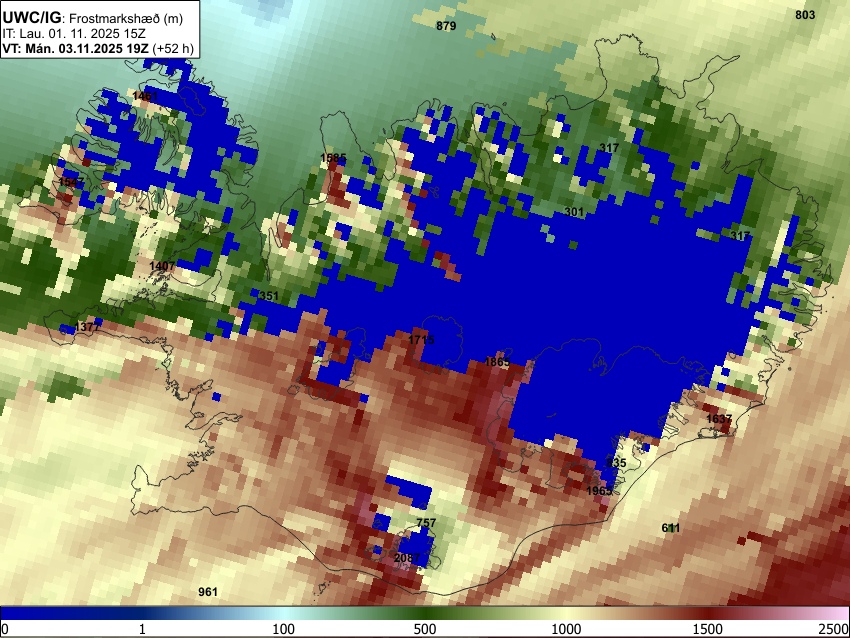Click the 351 map label

[269, 296]
